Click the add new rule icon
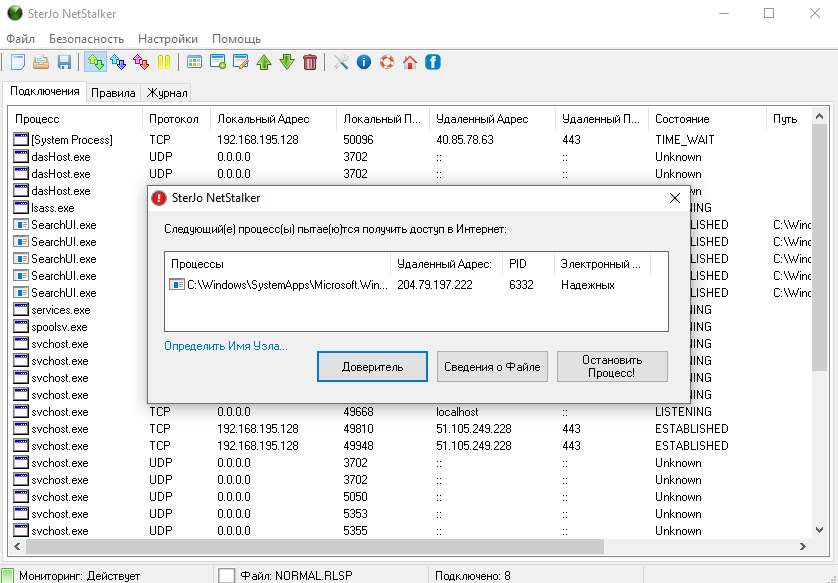Screen dimensions: 838x583 218,62
